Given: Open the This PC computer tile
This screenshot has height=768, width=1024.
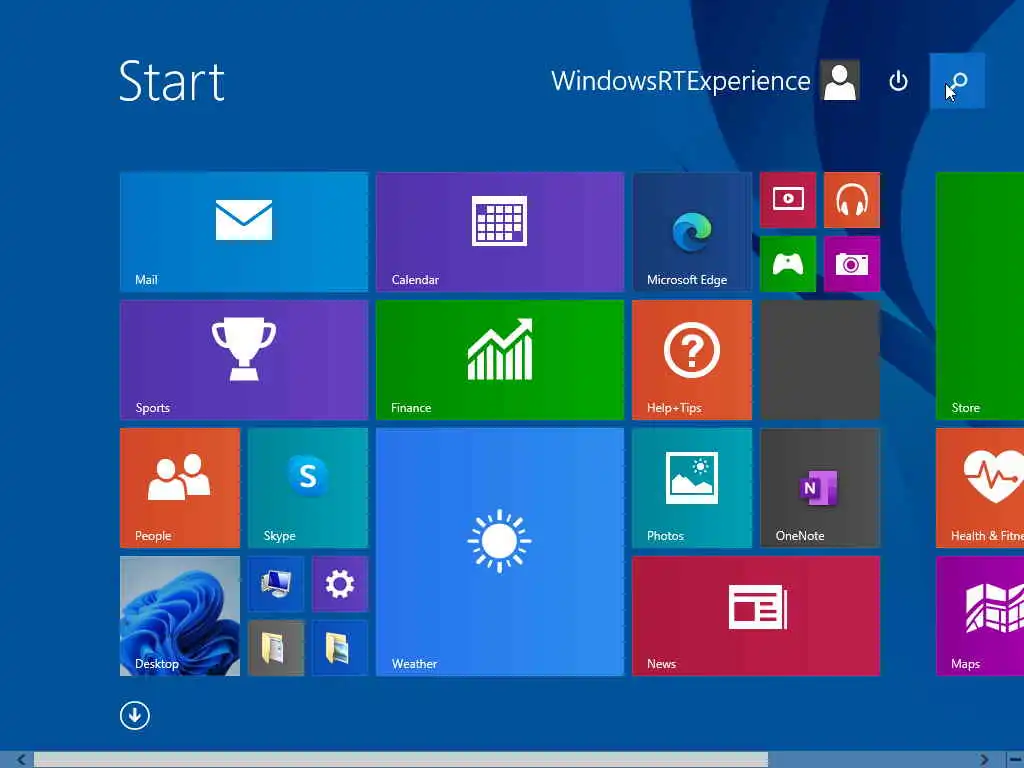Looking at the screenshot, I should tap(276, 584).
